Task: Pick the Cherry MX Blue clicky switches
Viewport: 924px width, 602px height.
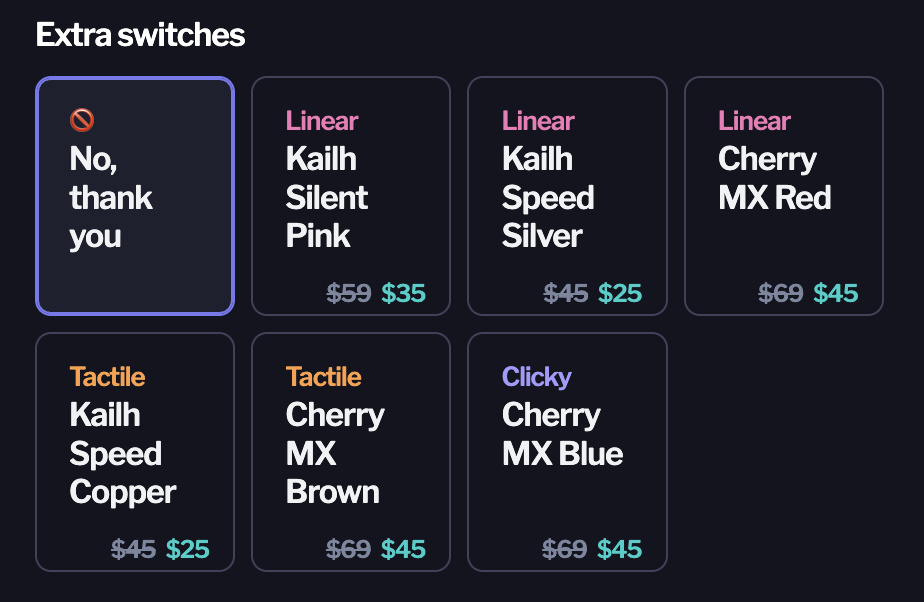Action: click(567, 452)
